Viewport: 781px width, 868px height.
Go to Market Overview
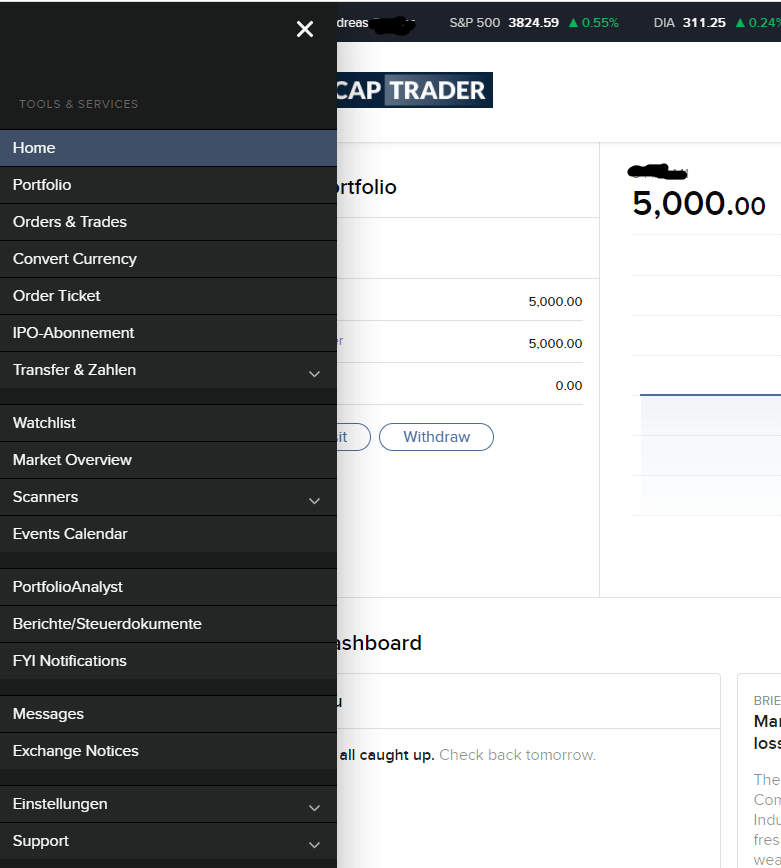coord(168,460)
